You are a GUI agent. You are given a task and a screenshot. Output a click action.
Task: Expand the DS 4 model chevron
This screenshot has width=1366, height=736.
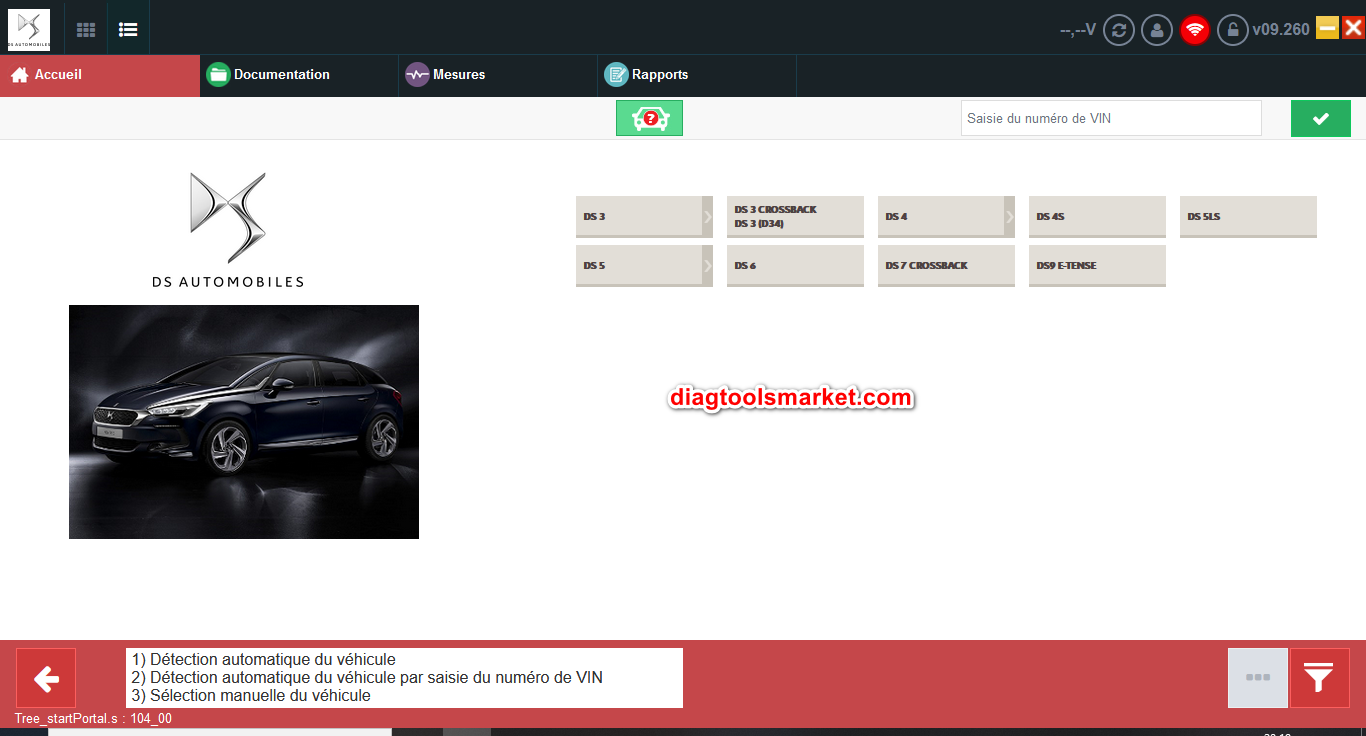1009,216
